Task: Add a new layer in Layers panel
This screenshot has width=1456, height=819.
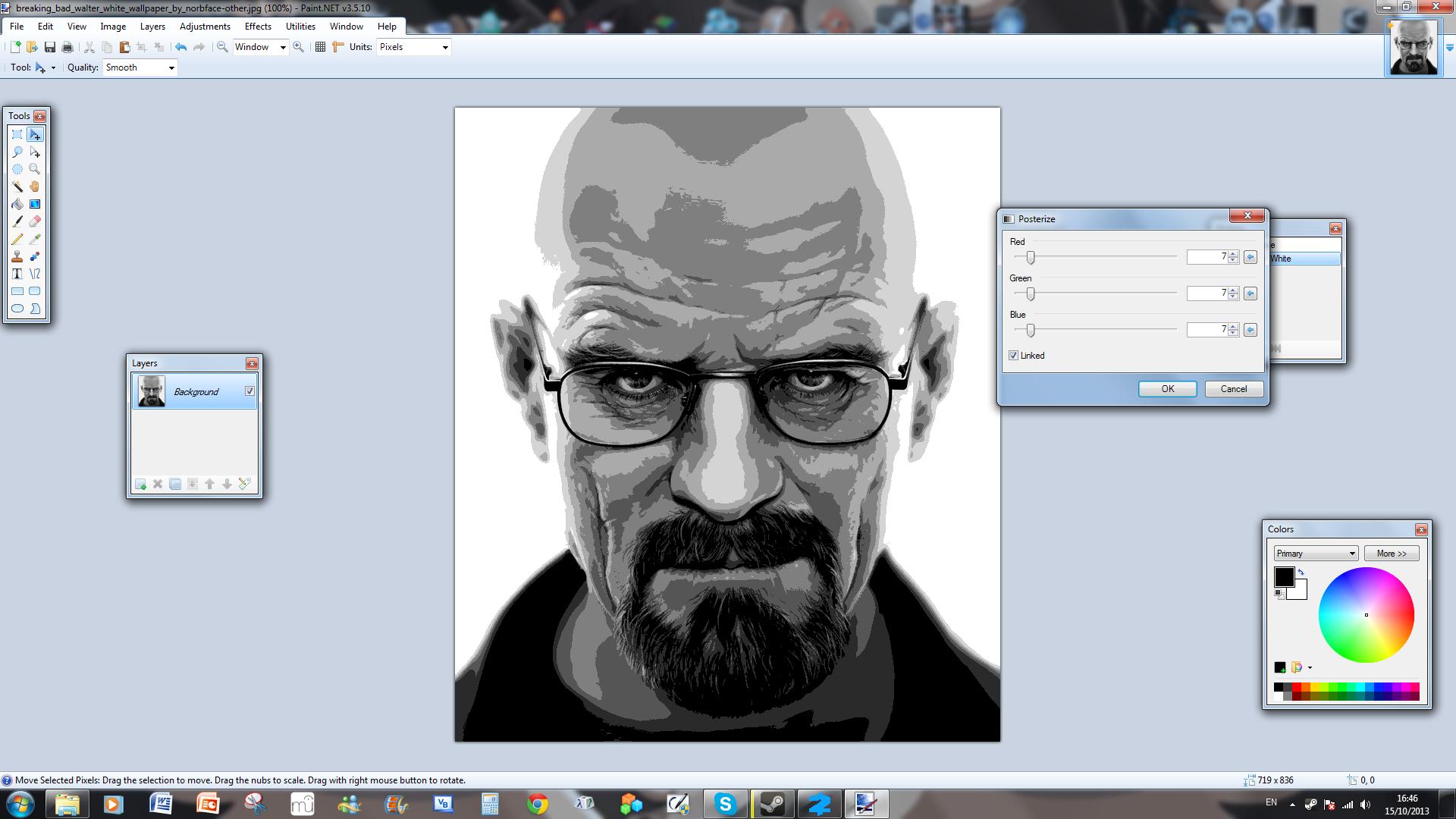Action: pyautogui.click(x=140, y=484)
